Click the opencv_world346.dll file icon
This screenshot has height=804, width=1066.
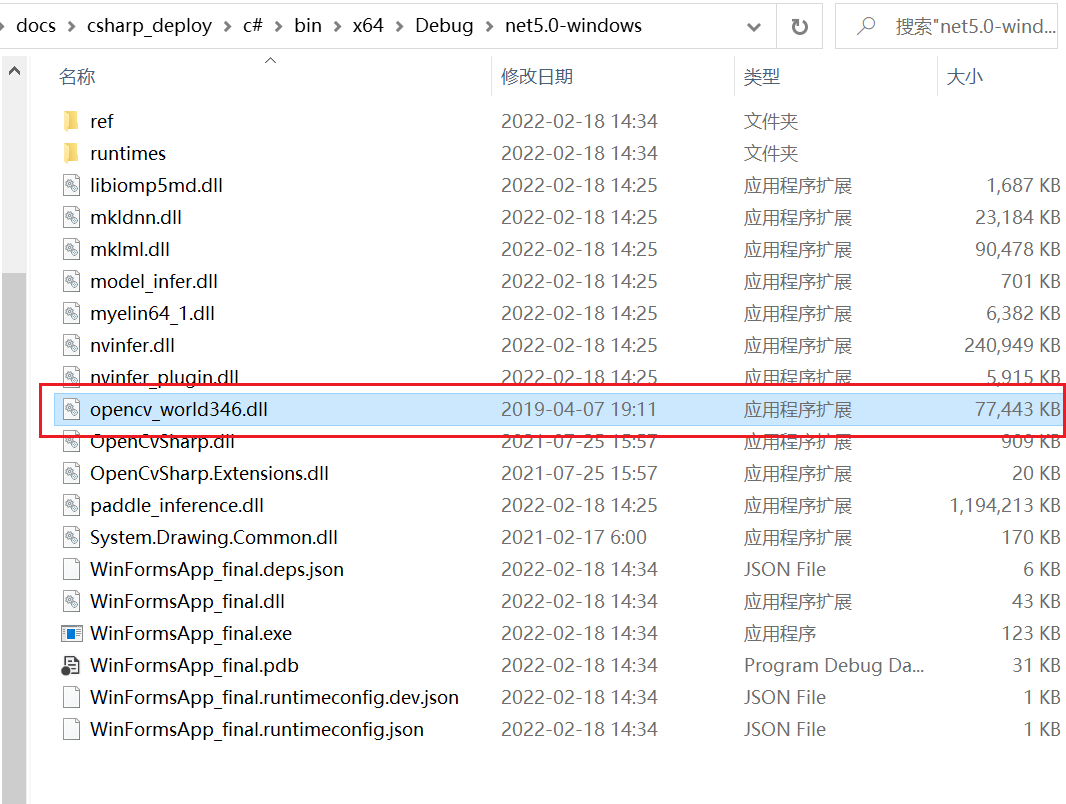tap(70, 409)
